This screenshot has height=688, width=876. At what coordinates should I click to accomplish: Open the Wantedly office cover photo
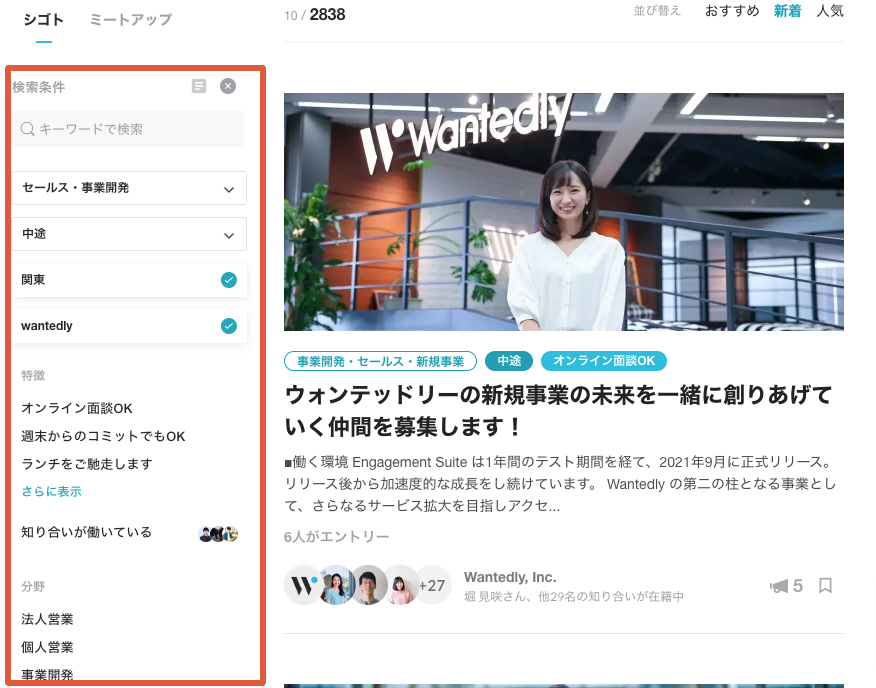point(564,212)
